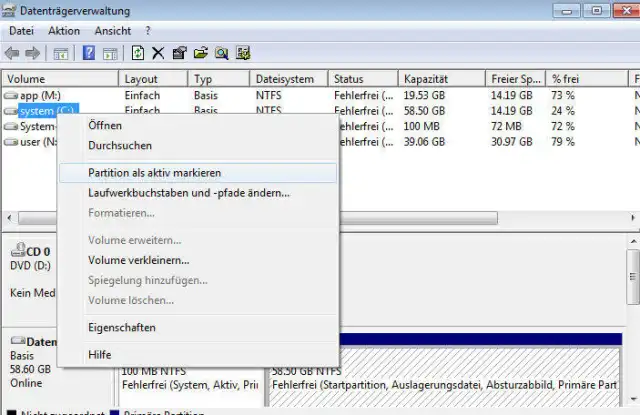This screenshot has width=640, height=415.
Task: Open the blue Help question-mark icon
Action: pos(89,53)
